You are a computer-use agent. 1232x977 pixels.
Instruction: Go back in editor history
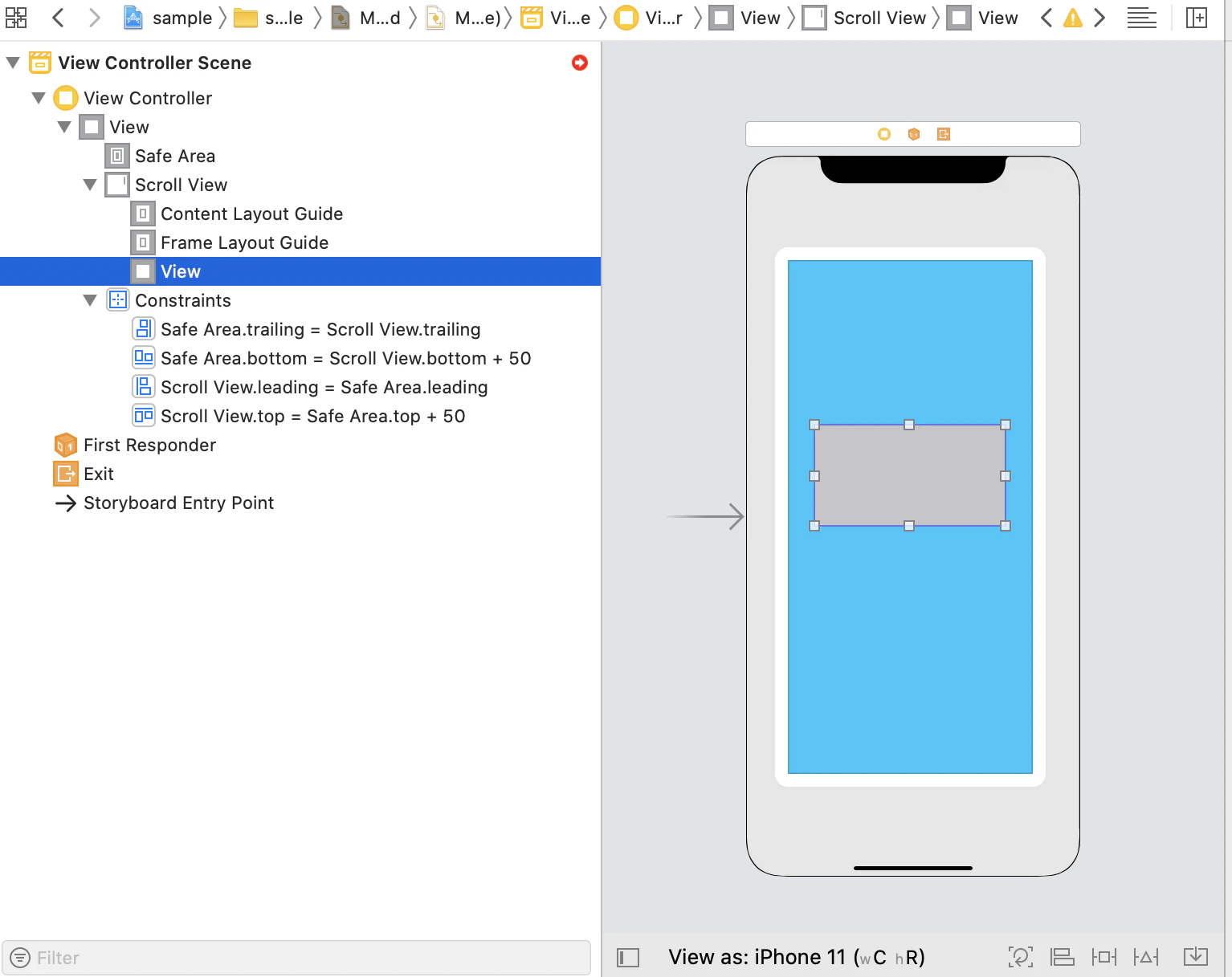point(58,18)
